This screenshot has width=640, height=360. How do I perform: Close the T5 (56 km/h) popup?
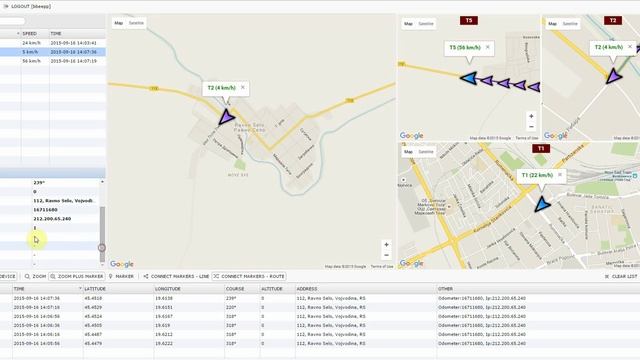pyautogui.click(x=488, y=47)
